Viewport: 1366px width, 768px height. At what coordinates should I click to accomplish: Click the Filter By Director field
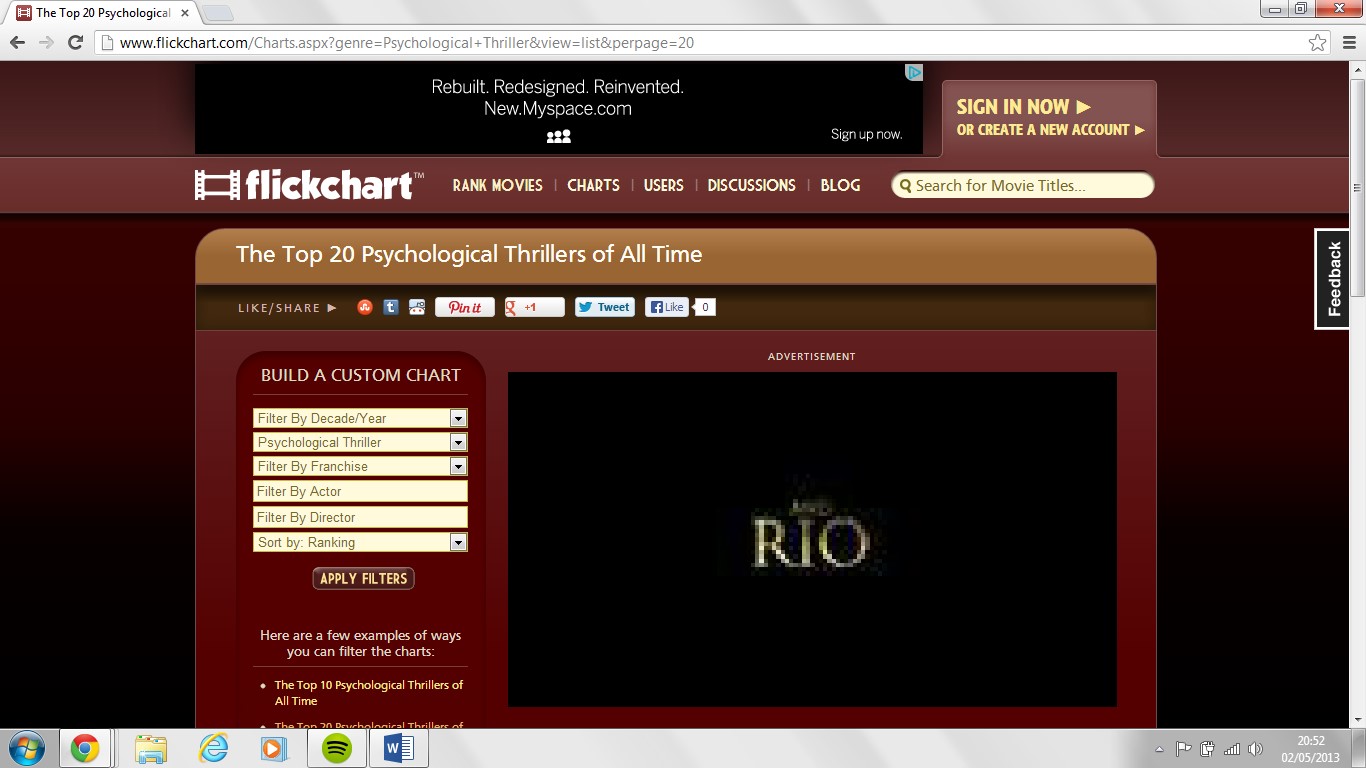(360, 517)
